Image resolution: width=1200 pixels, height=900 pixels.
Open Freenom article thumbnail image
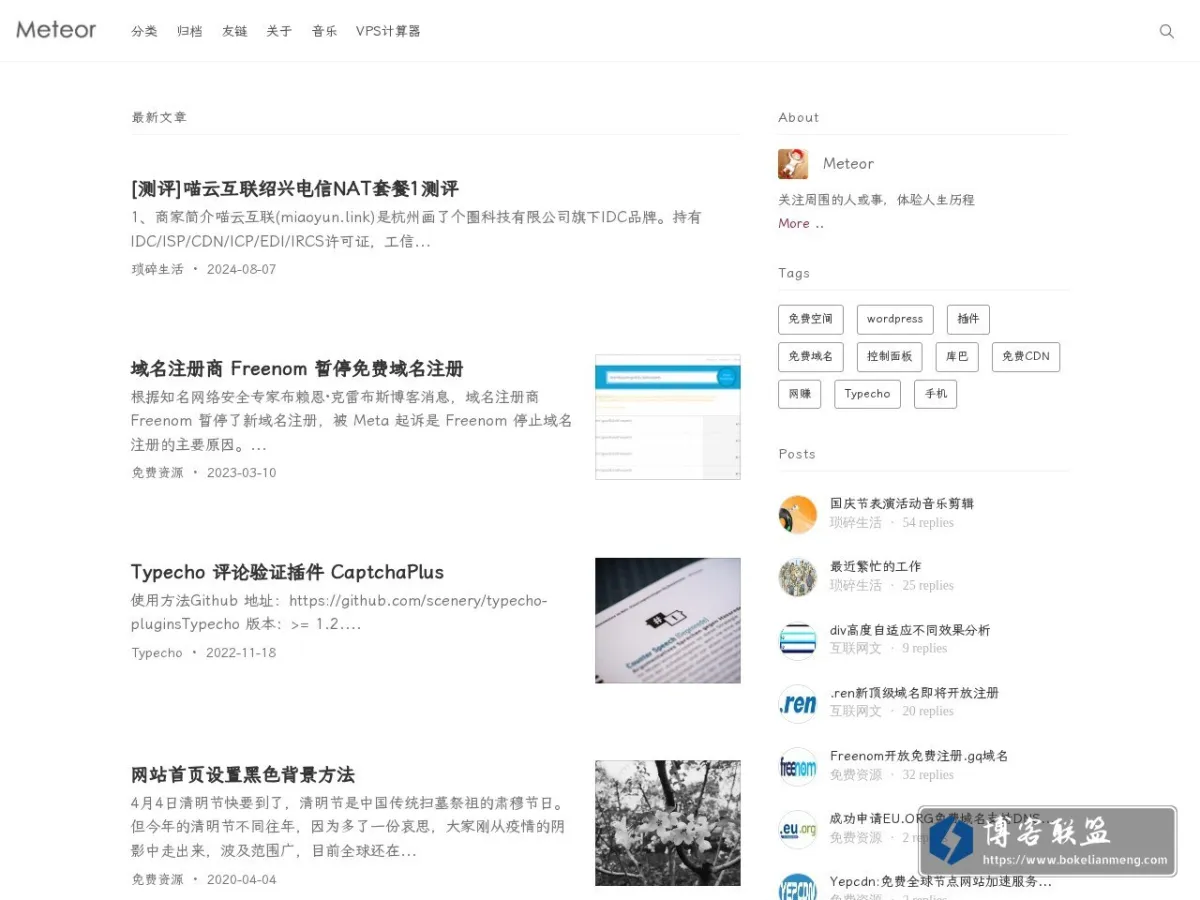click(668, 417)
